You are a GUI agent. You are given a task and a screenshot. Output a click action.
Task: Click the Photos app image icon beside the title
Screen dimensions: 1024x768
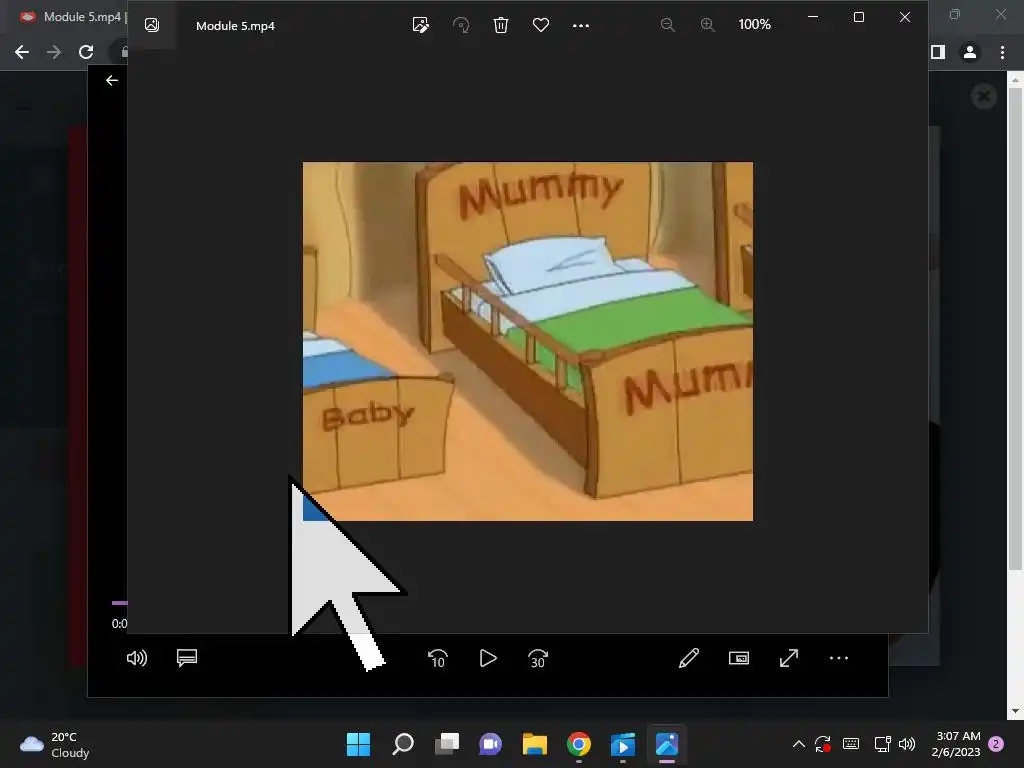click(x=152, y=25)
